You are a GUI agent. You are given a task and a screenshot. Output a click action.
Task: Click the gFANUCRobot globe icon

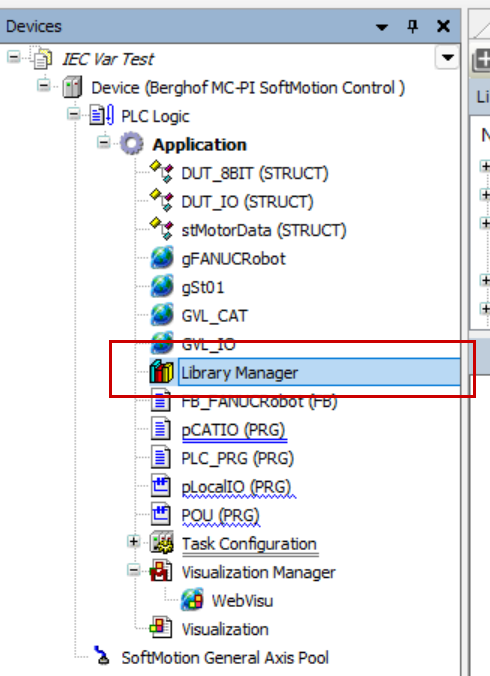pyautogui.click(x=162, y=258)
